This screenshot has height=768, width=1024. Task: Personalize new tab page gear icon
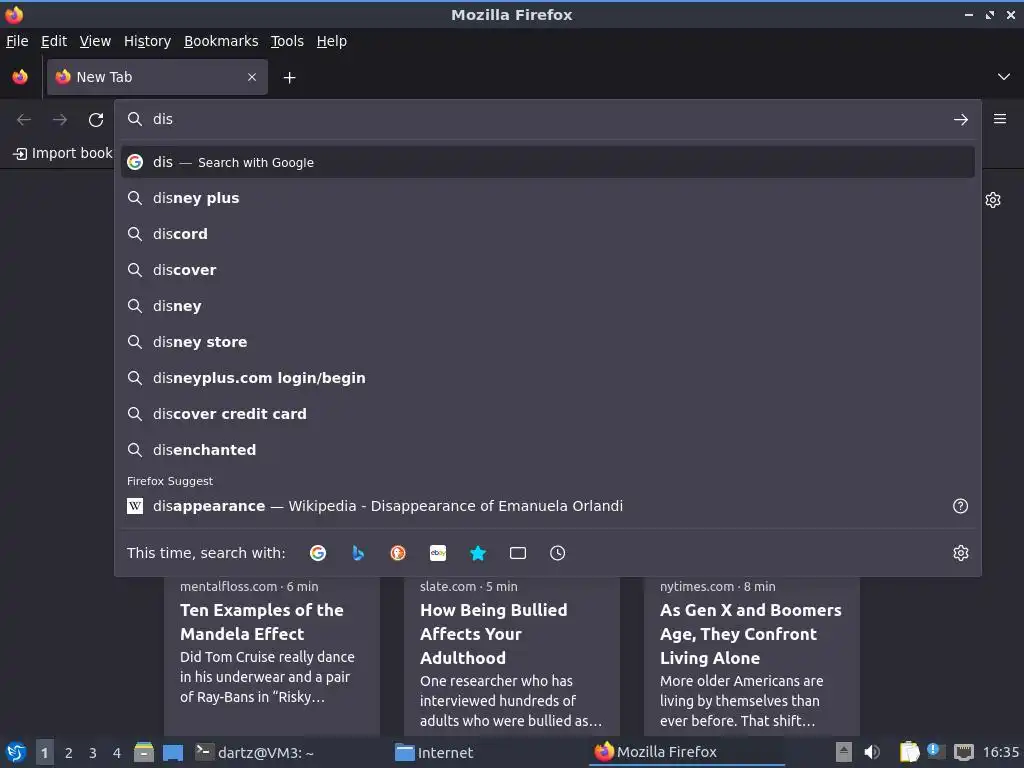point(993,200)
